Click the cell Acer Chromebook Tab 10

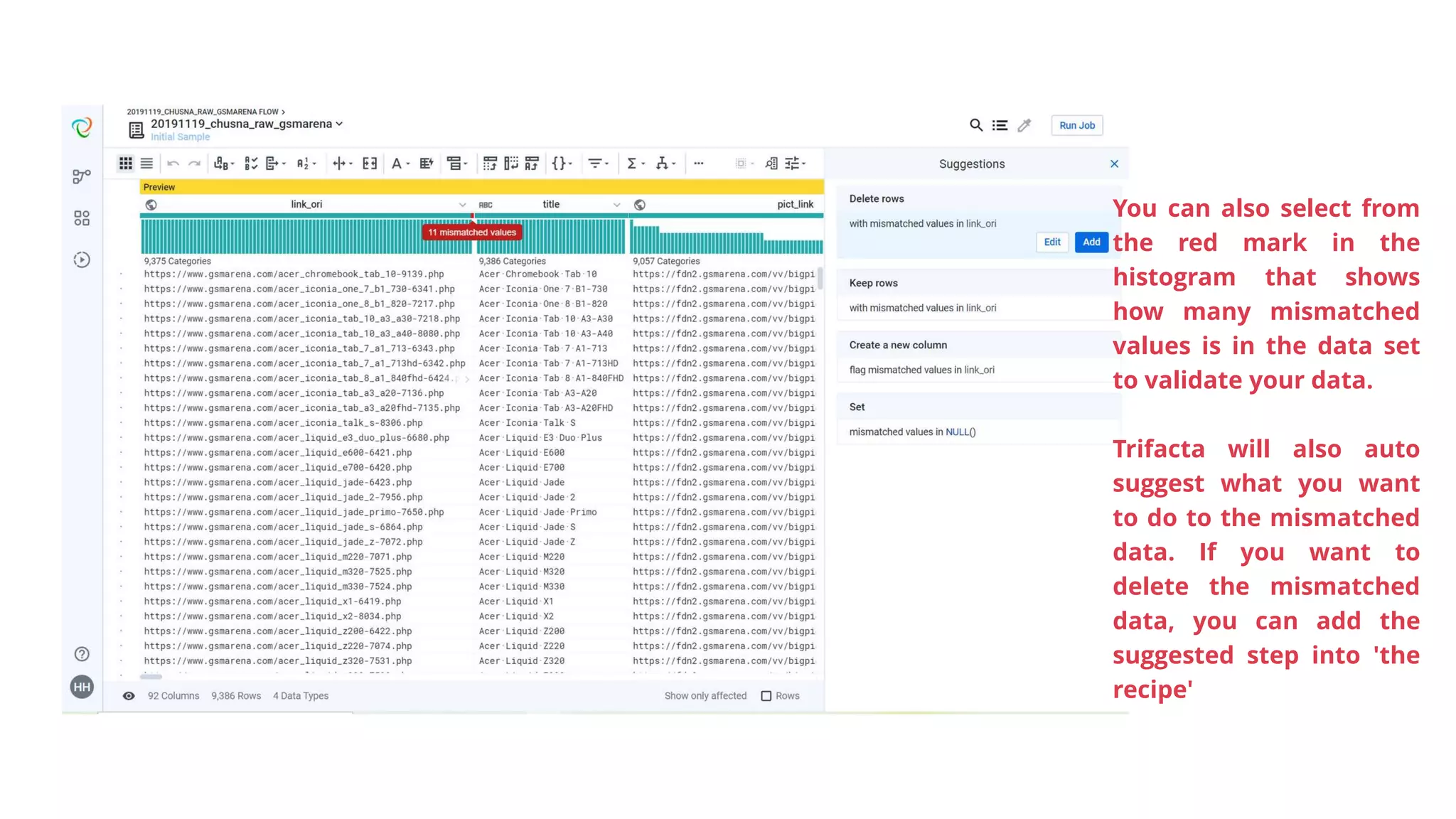pos(537,274)
